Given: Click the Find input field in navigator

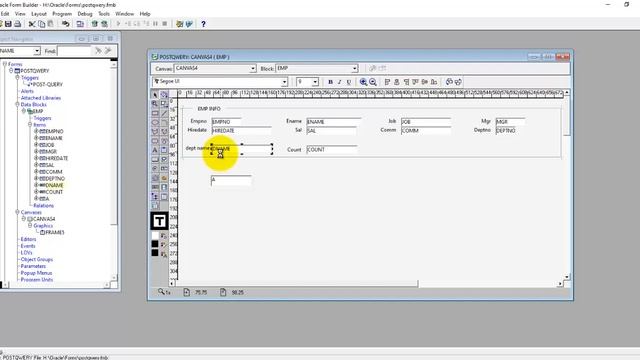Looking at the screenshot, I should 75,51.
